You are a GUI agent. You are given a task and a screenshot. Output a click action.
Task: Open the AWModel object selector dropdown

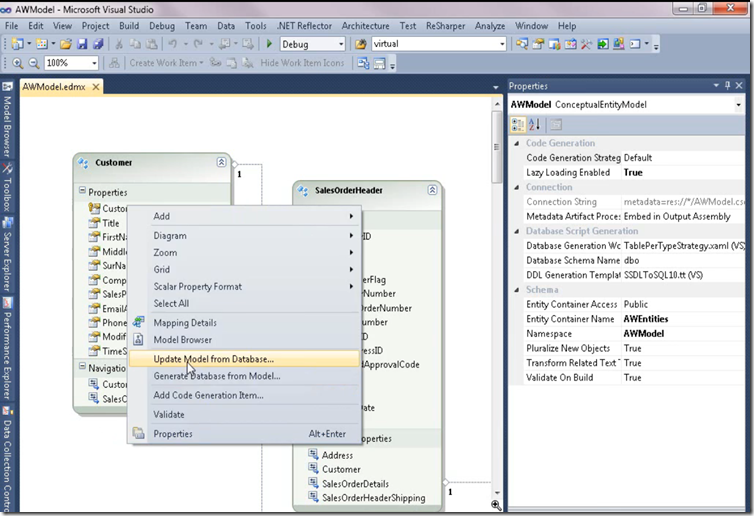pyautogui.click(x=738, y=105)
